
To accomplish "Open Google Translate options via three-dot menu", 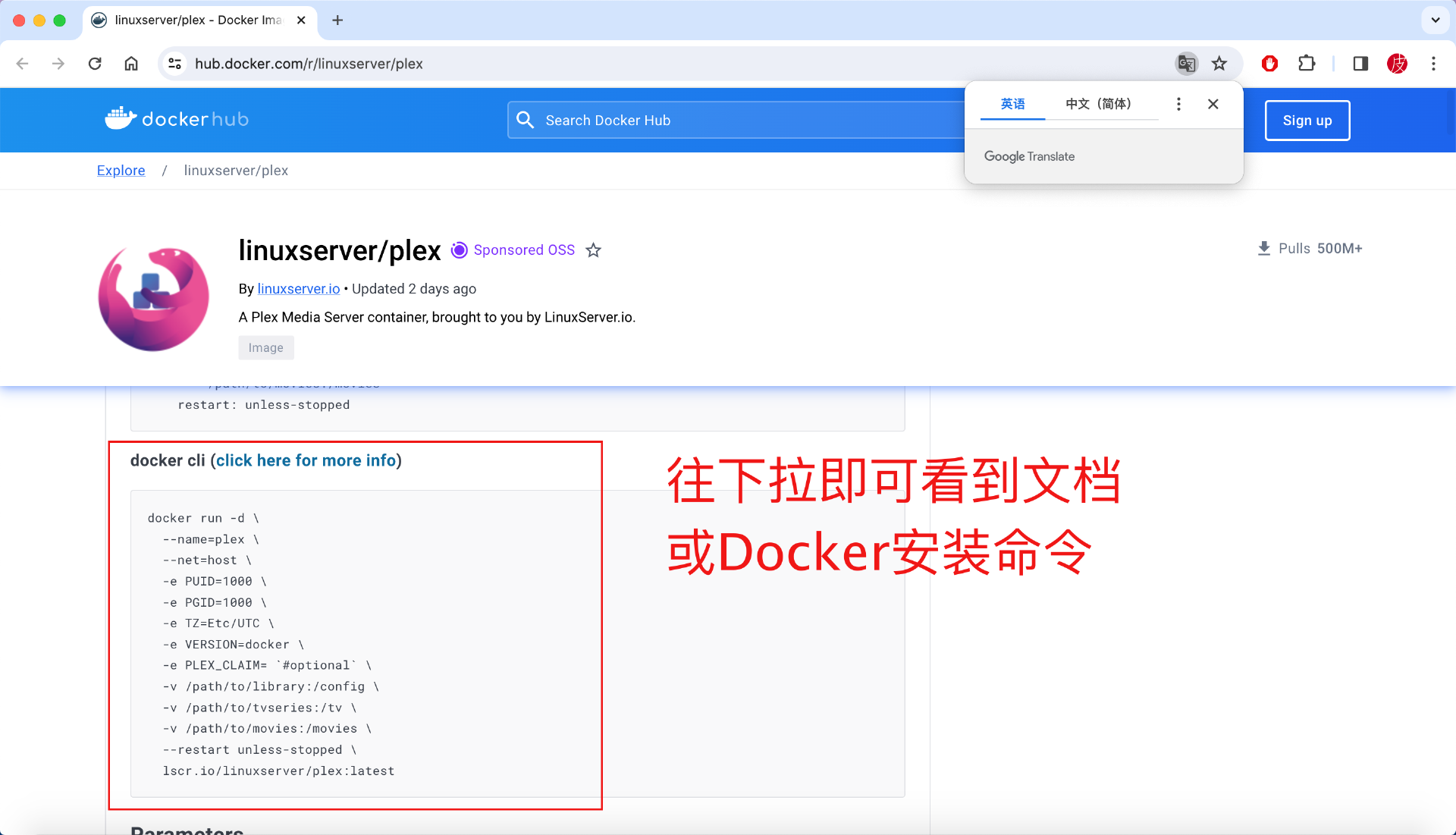I will [1178, 104].
